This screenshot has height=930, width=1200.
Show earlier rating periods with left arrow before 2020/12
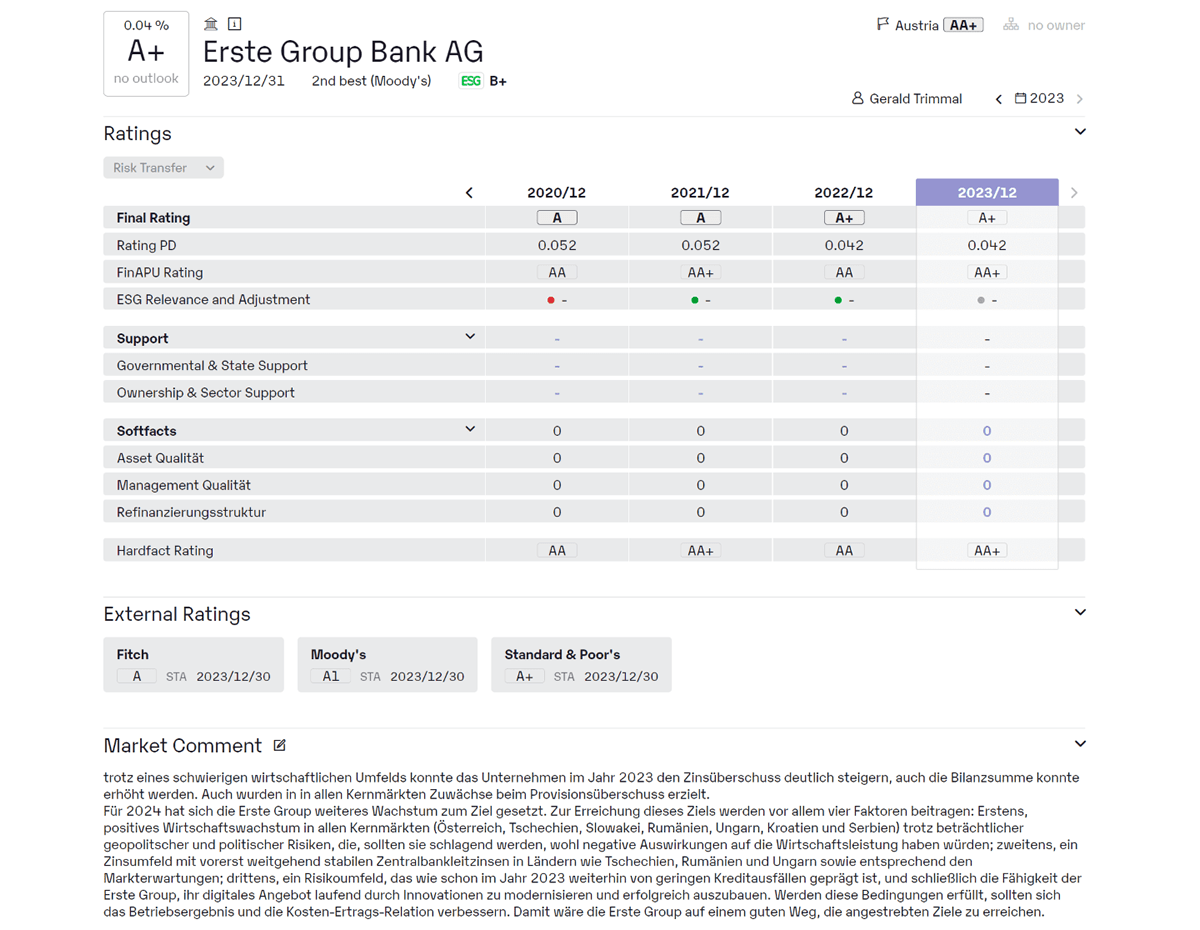469,192
